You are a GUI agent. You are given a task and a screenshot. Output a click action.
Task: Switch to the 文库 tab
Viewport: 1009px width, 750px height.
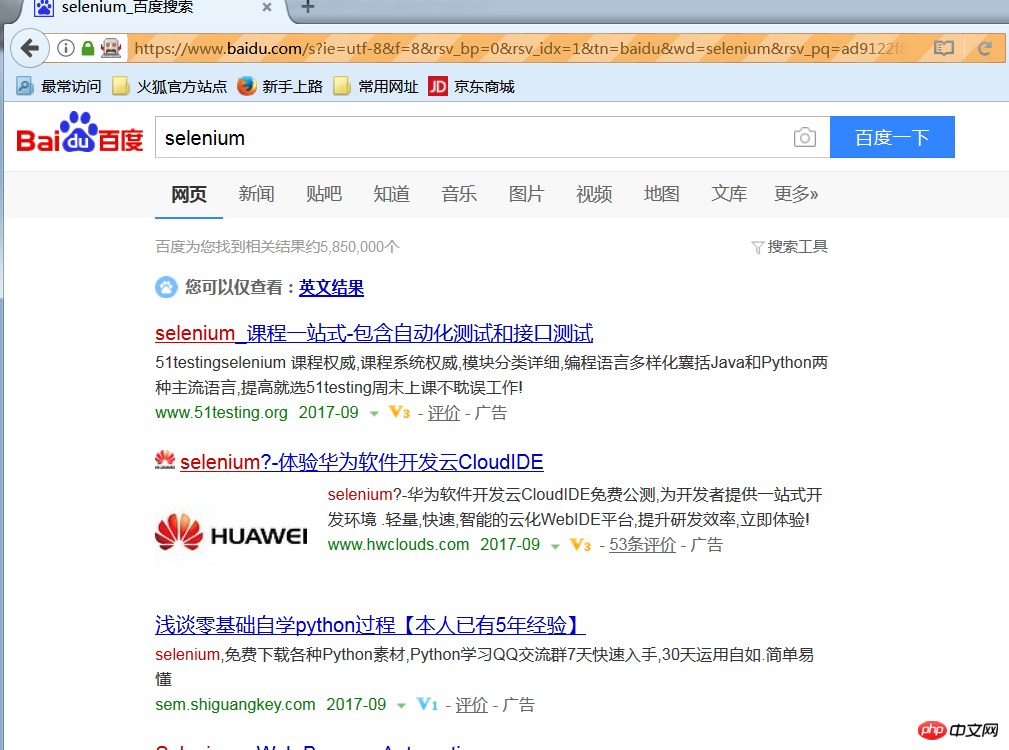tap(729, 194)
